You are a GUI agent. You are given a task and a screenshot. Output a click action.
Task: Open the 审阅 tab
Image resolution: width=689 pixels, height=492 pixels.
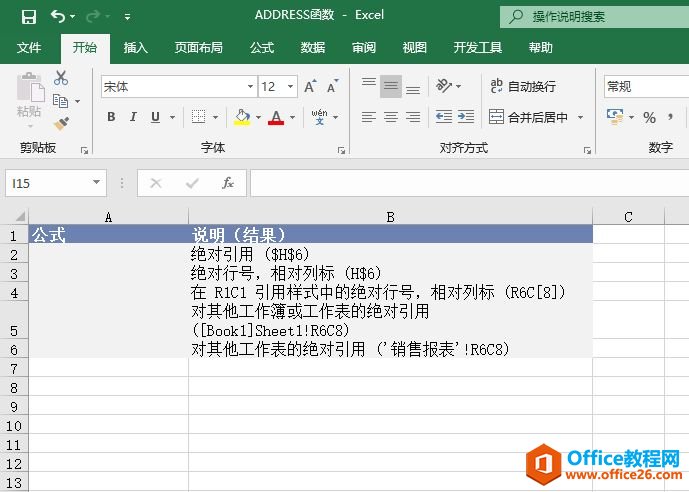[x=364, y=47]
